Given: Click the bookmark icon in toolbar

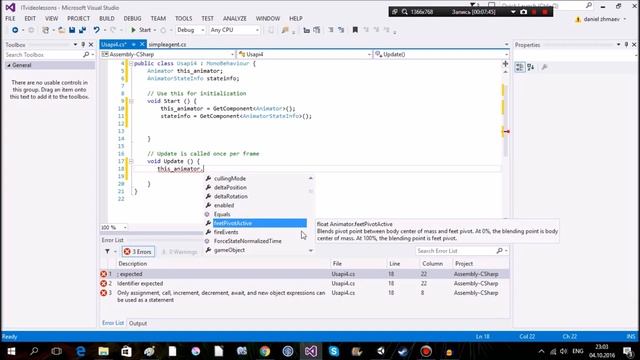Looking at the screenshot, I should coord(355,30).
